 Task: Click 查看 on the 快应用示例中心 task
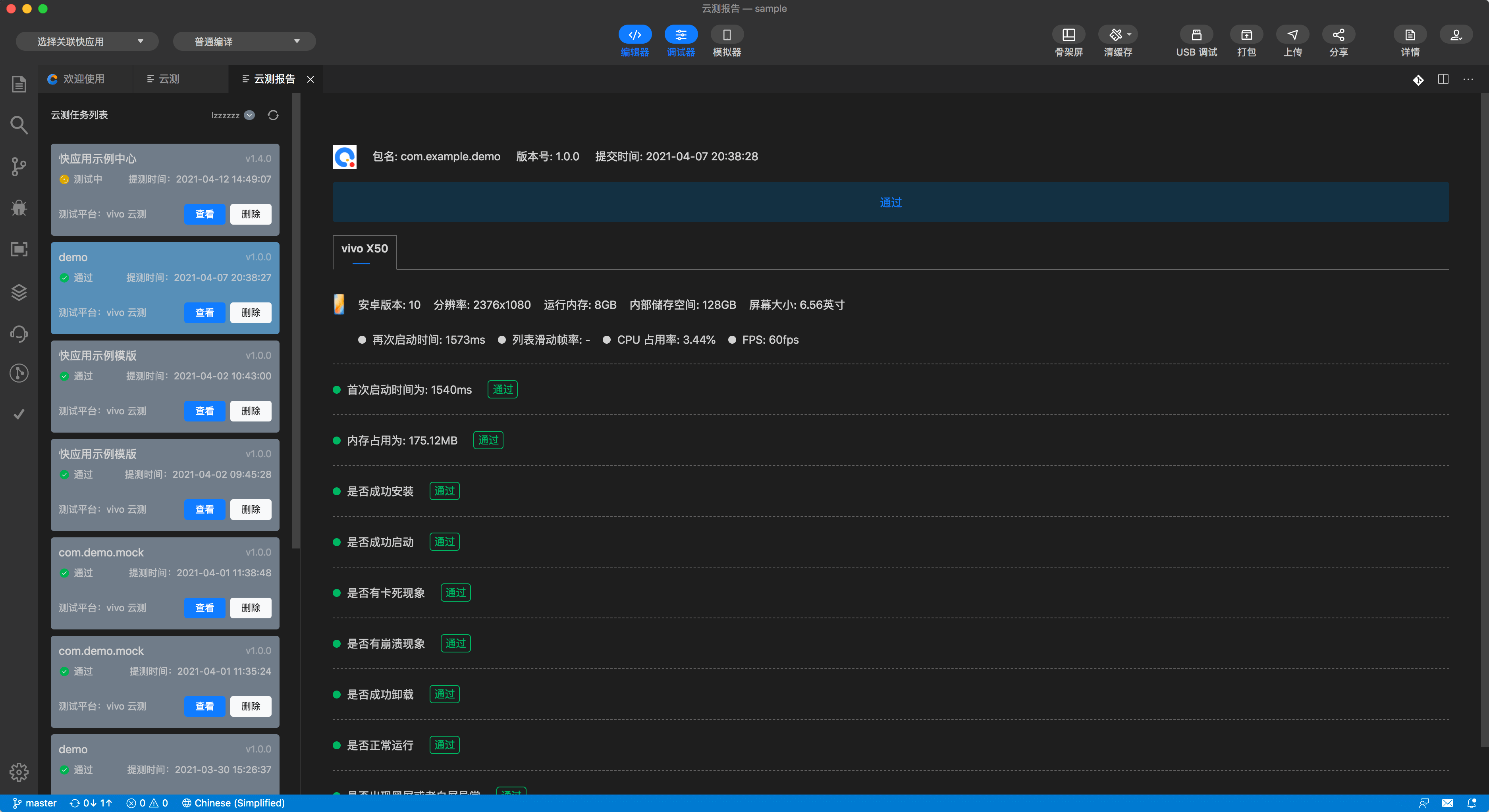coord(204,214)
